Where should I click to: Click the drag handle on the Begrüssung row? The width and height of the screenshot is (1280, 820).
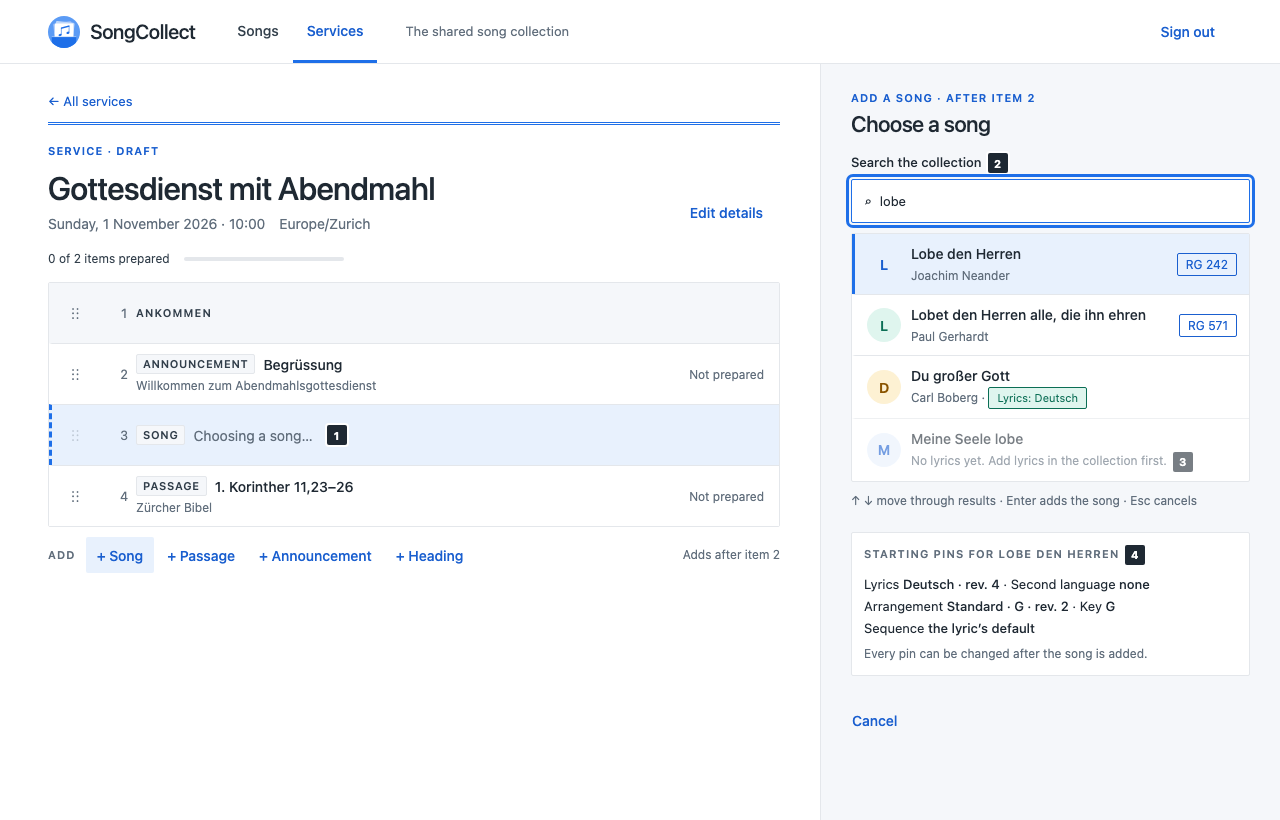[x=75, y=374]
